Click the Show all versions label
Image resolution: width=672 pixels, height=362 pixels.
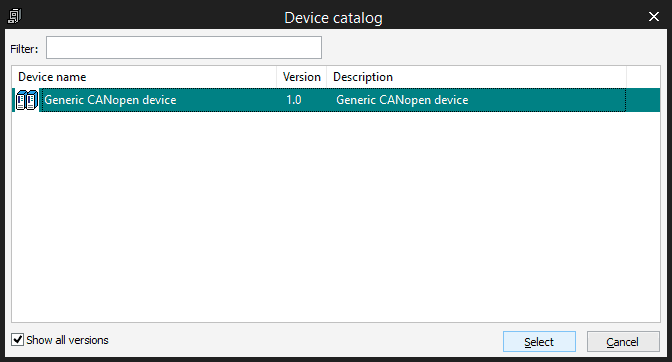point(67,340)
